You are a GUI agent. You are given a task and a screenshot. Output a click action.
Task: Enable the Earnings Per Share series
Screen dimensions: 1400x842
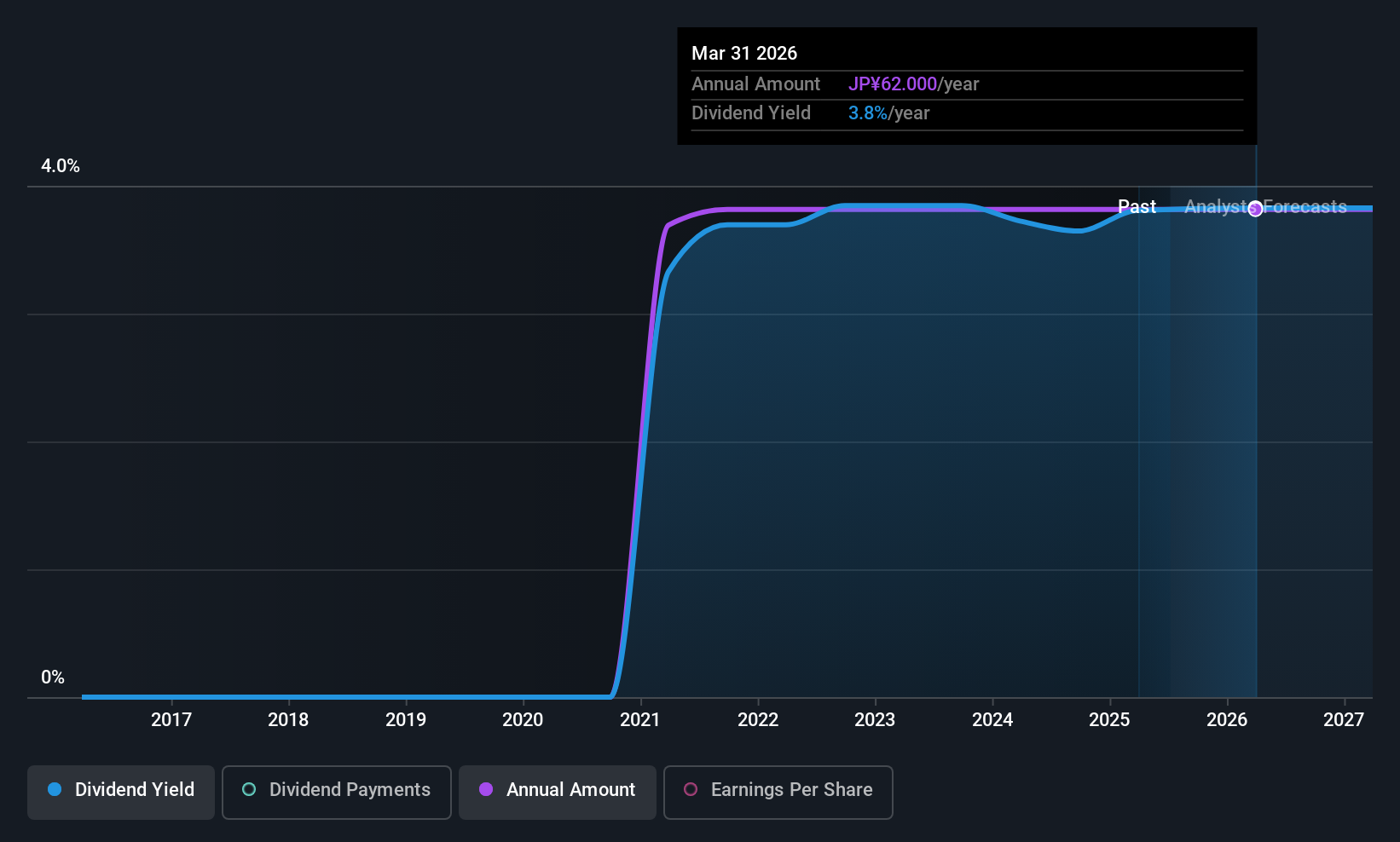point(778,793)
